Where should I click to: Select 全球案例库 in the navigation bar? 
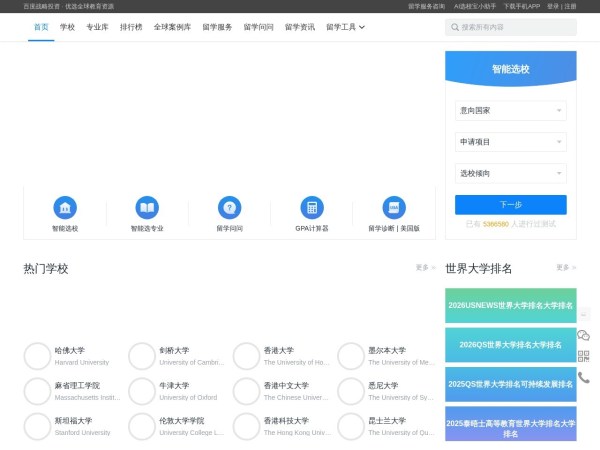(172, 27)
